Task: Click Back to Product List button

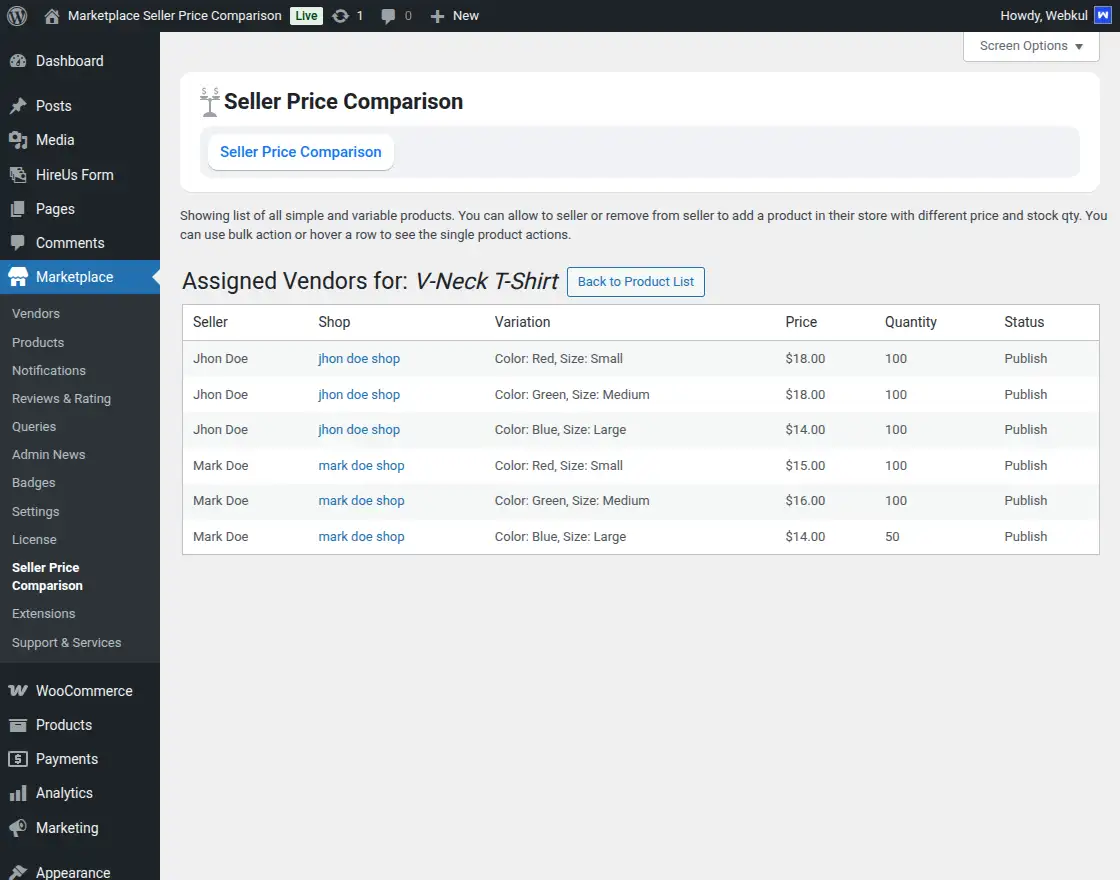Action: (x=636, y=281)
